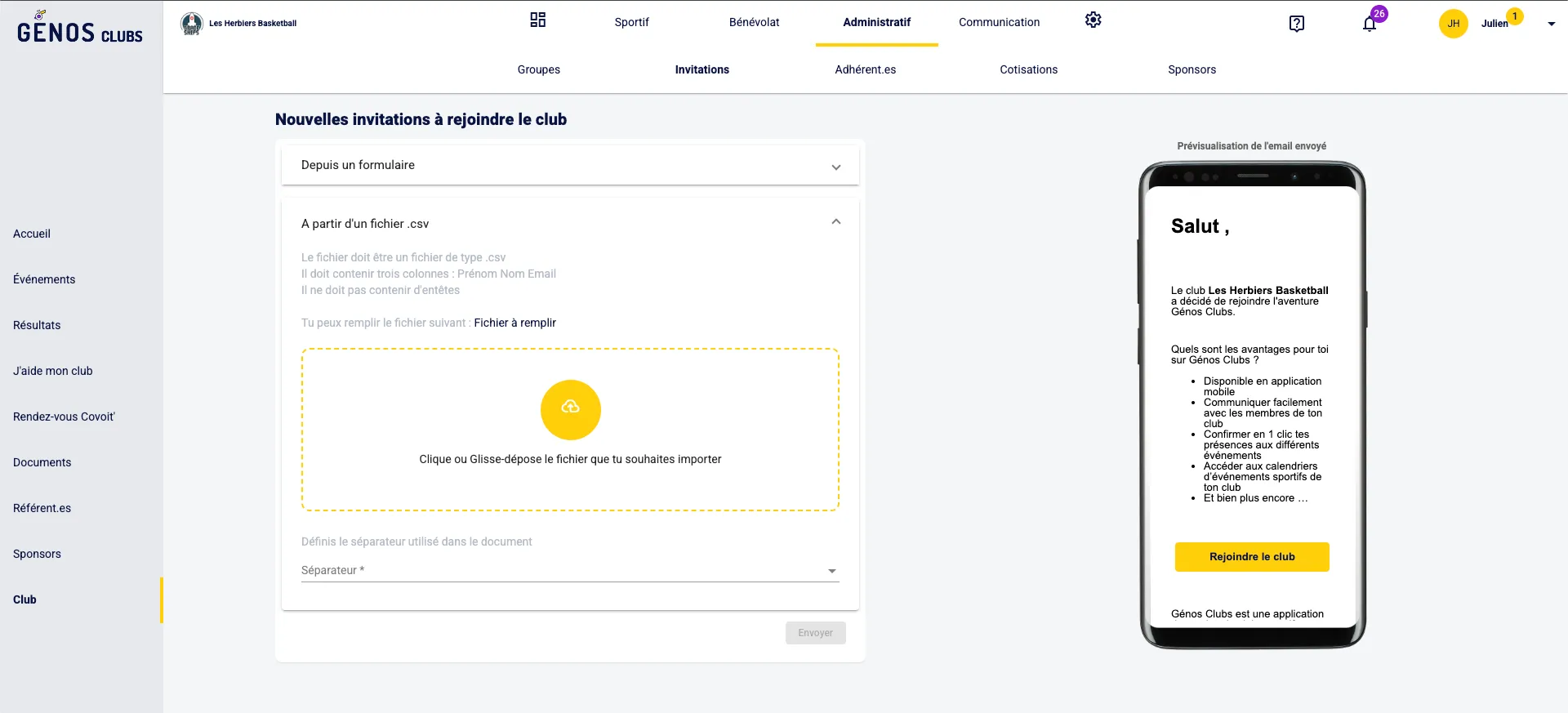1568x713 pixels.
Task: Open the settings gear icon
Action: 1094,20
